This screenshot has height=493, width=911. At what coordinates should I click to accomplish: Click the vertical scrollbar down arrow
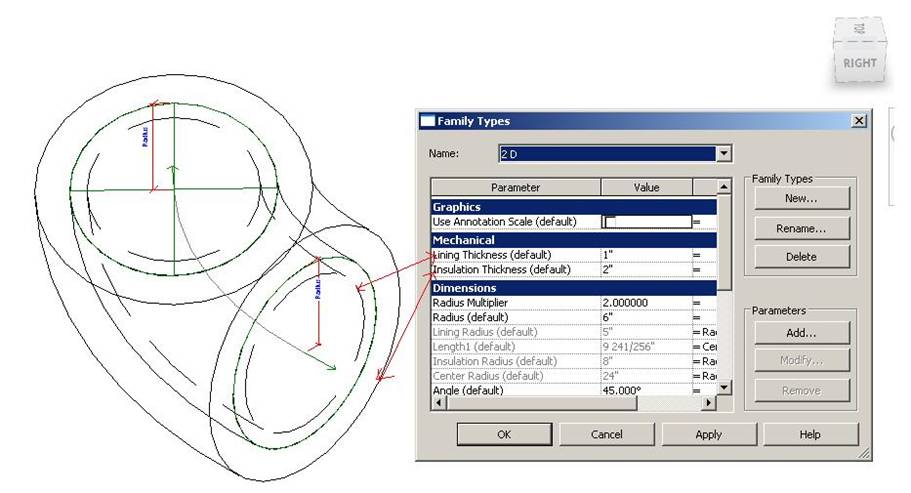tap(725, 388)
